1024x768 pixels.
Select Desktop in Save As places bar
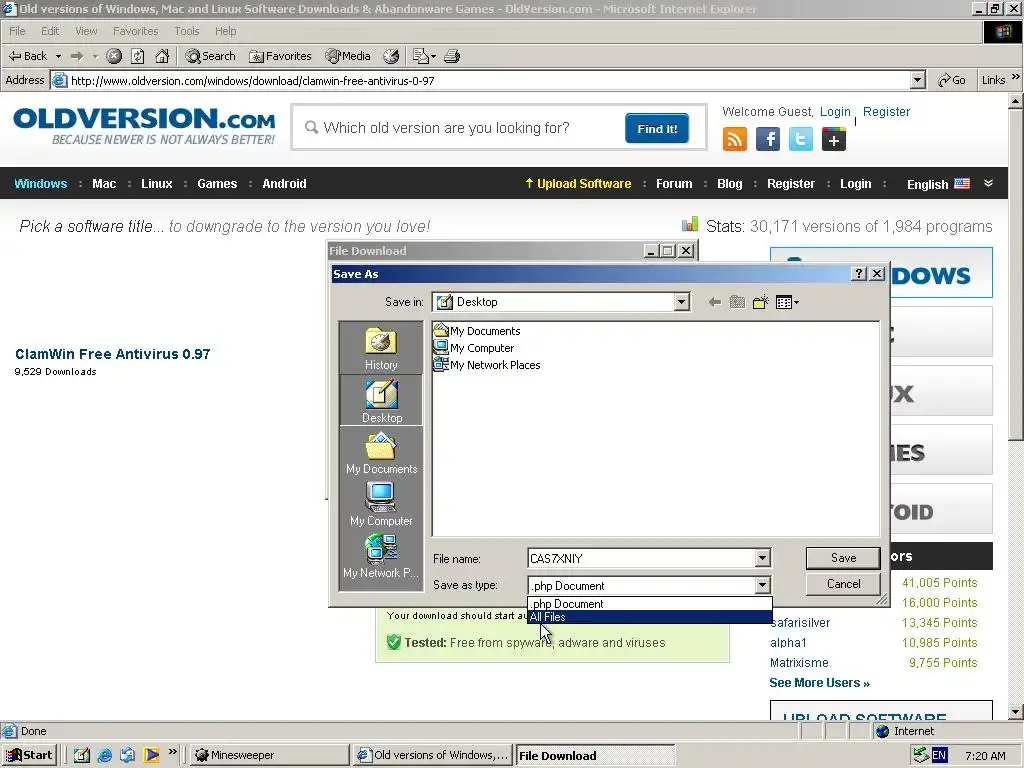[x=381, y=401]
